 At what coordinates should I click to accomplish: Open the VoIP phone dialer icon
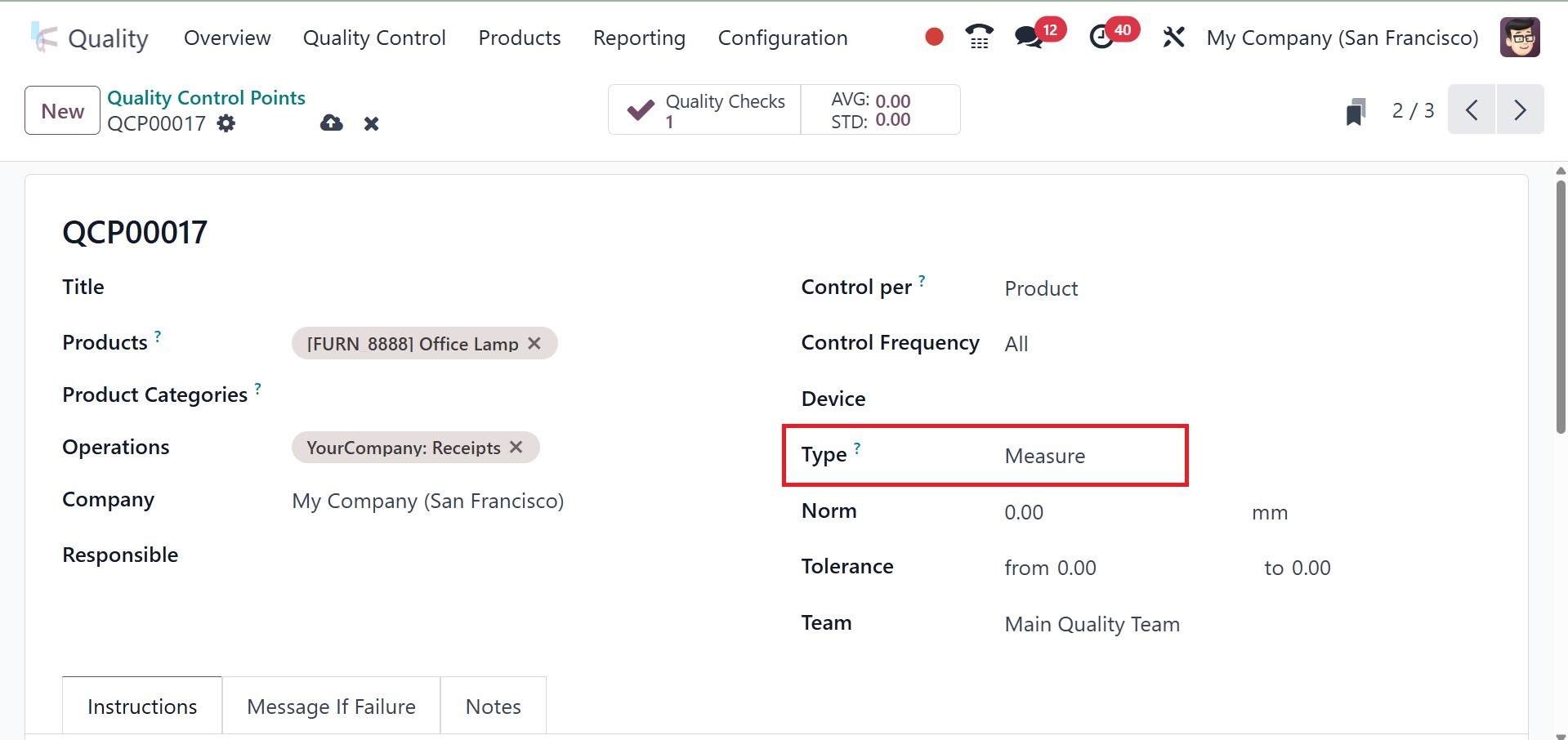[x=978, y=37]
